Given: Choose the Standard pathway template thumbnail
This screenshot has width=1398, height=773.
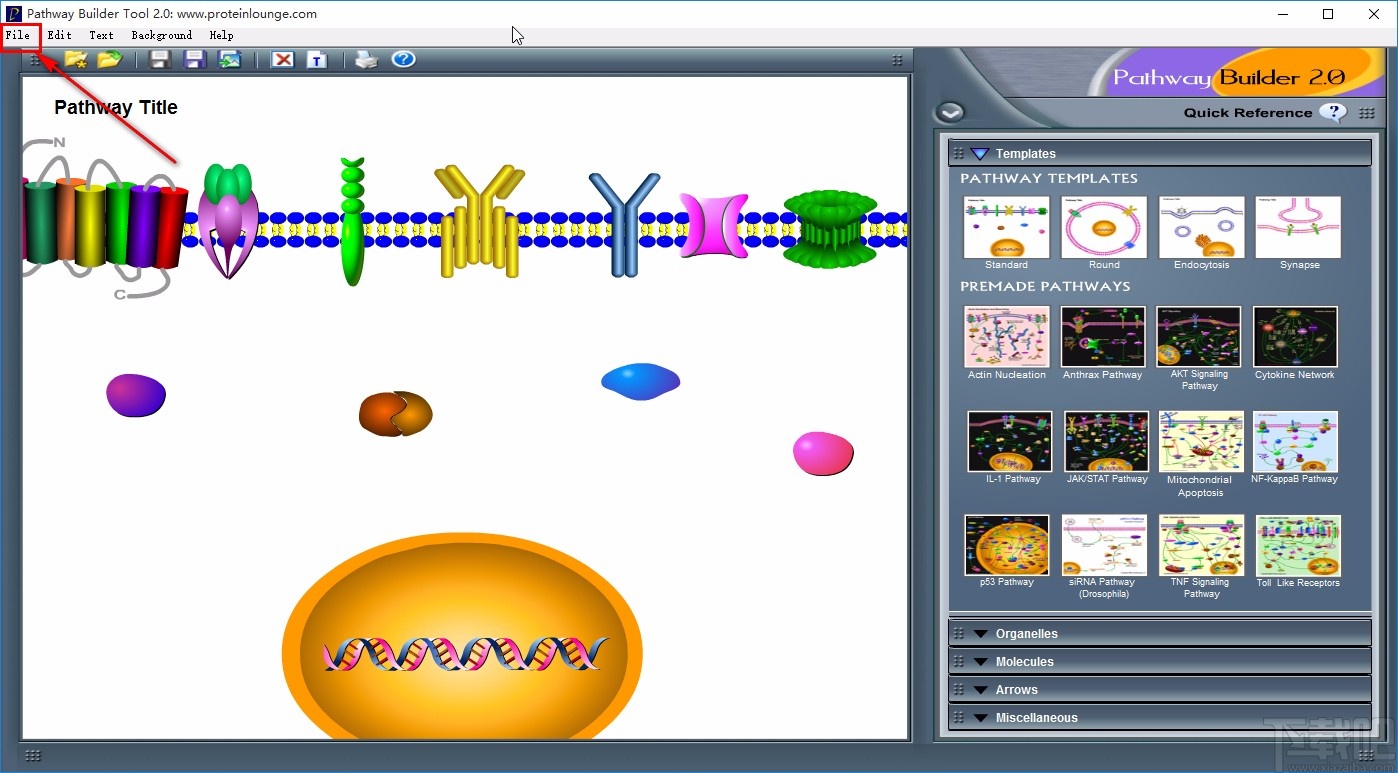Looking at the screenshot, I should click(1006, 227).
